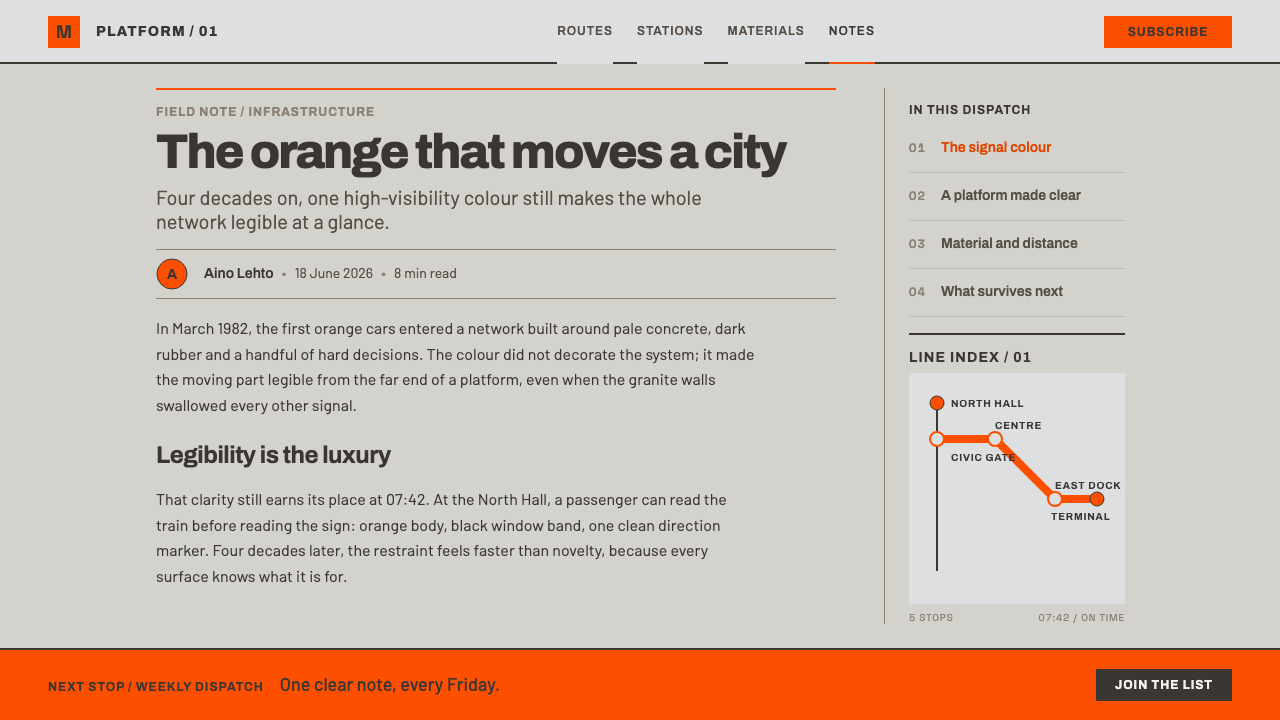Click the 5 Stops caption
Viewport: 1280px width, 720px height.
pos(931,618)
